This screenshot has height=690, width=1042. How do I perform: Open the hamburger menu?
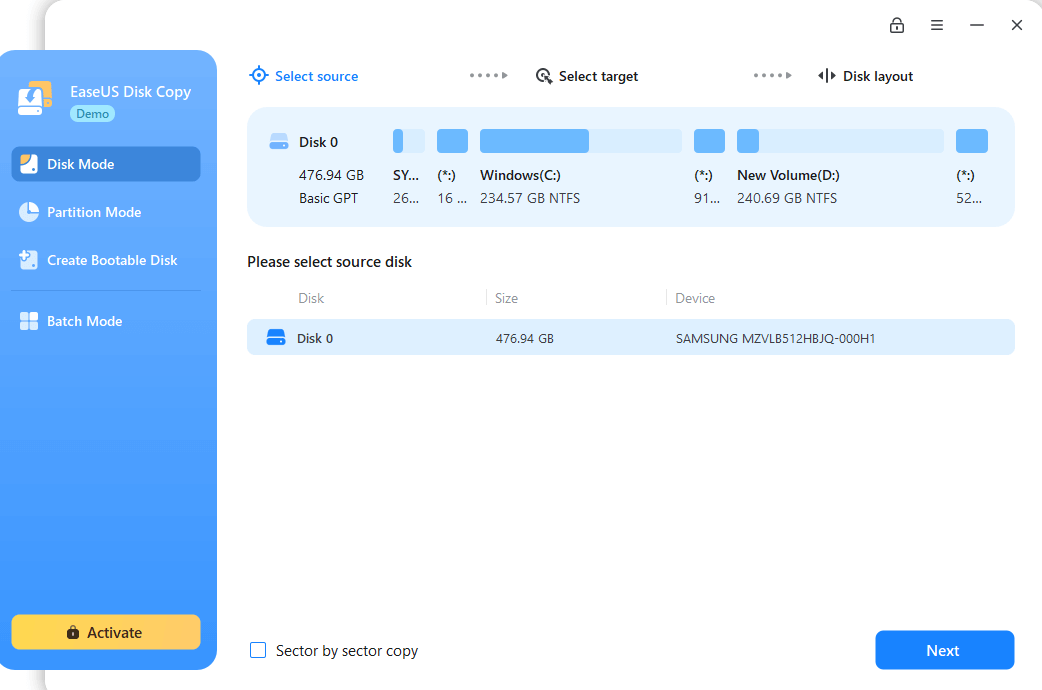tap(937, 25)
